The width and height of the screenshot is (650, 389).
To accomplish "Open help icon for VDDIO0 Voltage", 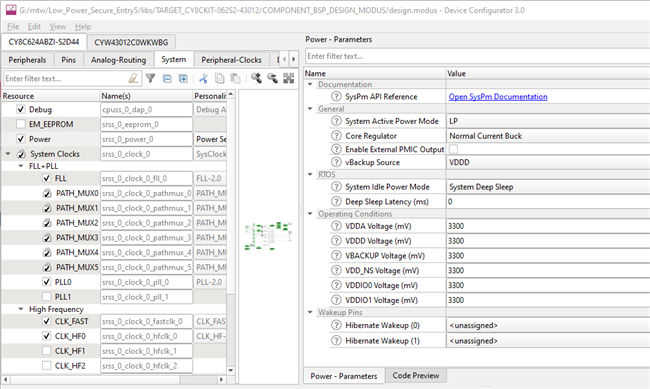I will tap(336, 286).
